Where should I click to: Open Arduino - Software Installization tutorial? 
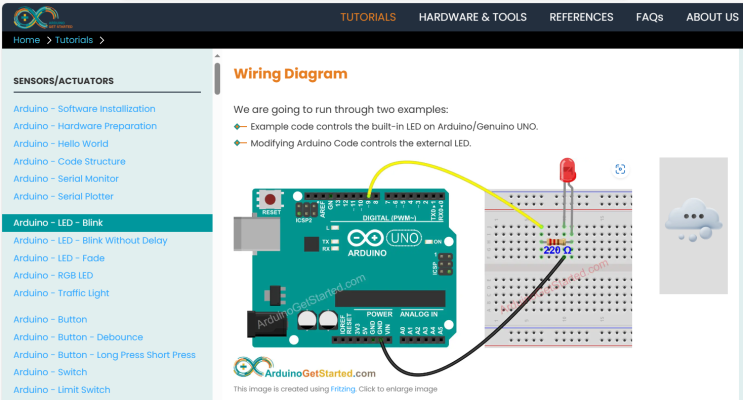pos(84,109)
